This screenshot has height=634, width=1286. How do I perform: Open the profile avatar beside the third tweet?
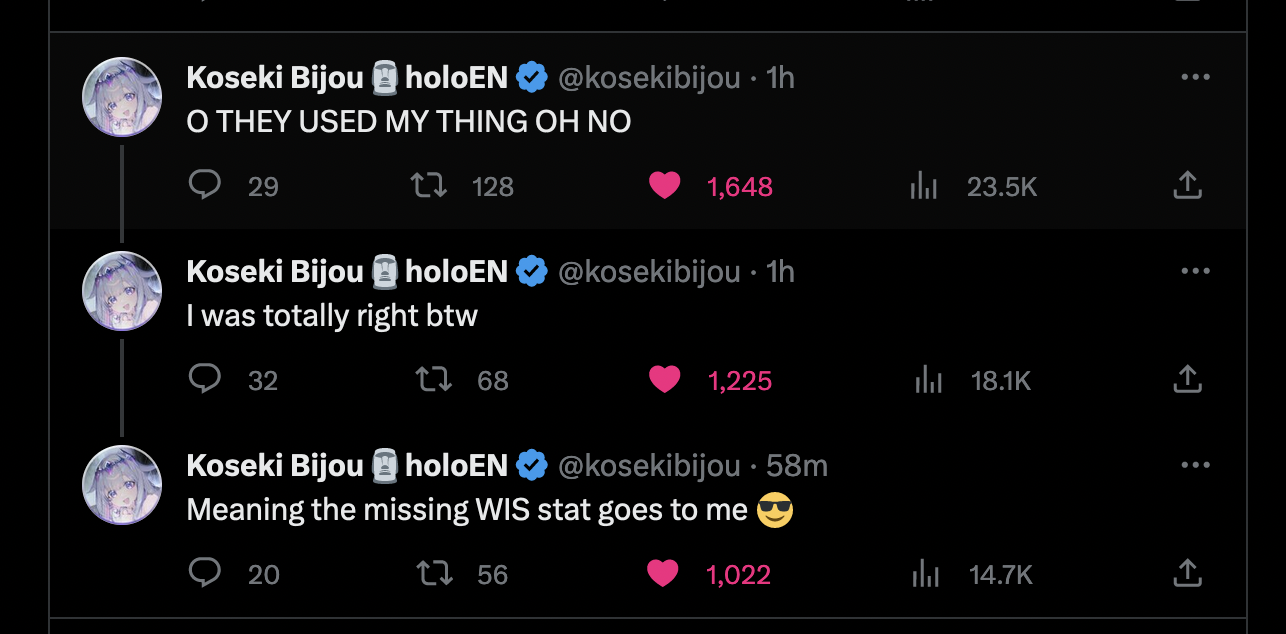[x=122, y=485]
